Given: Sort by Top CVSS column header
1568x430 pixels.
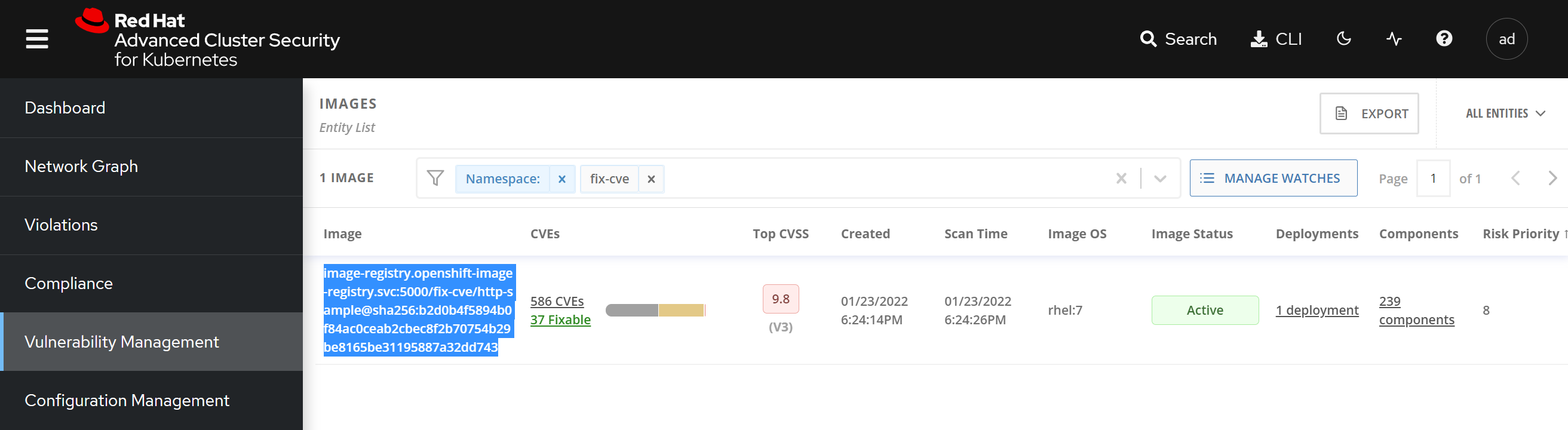Looking at the screenshot, I should tap(780, 234).
